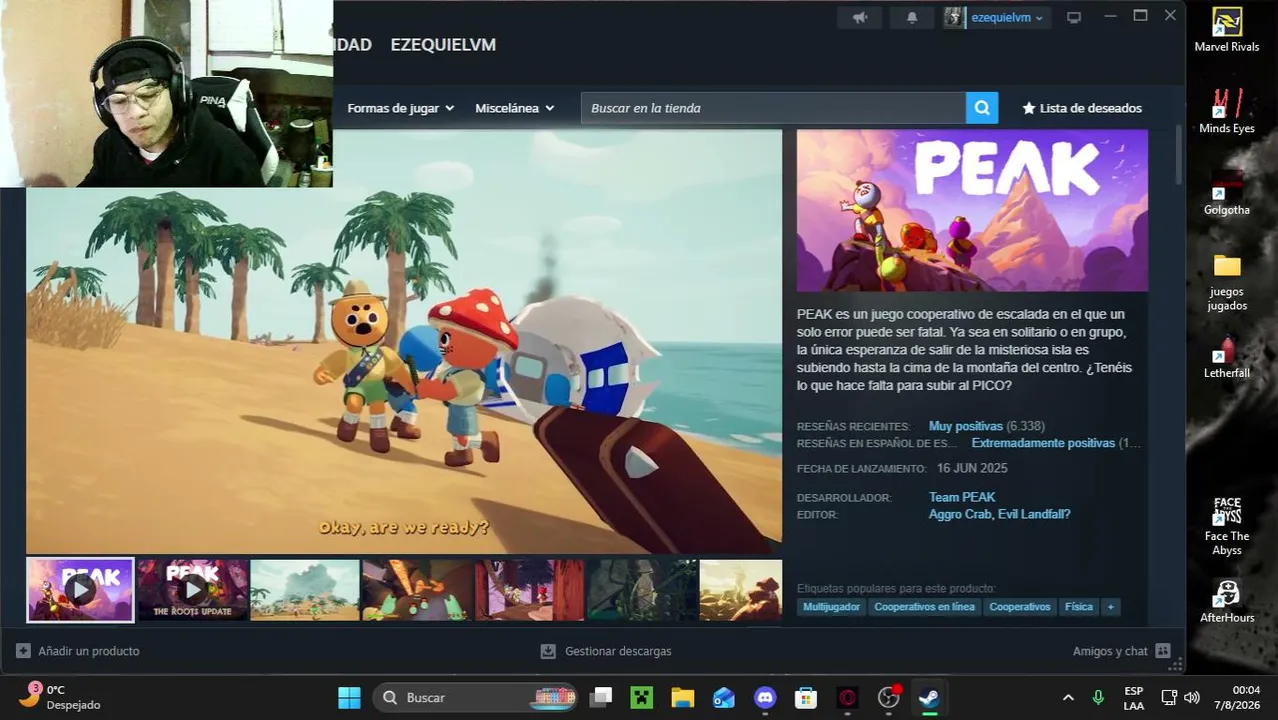The width and height of the screenshot is (1278, 720).
Task: Open Muy positivas recent reviews link
Action: 965,426
